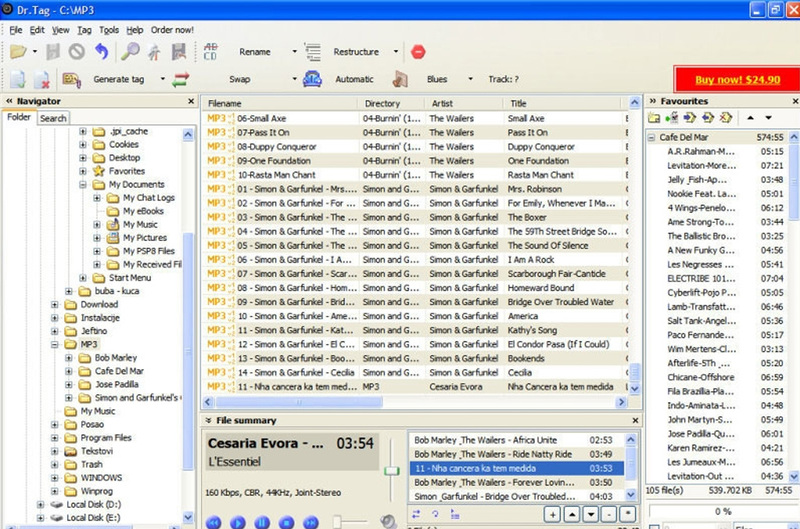Switch to the Search tab in Navigator
The image size is (800, 529).
(53, 118)
